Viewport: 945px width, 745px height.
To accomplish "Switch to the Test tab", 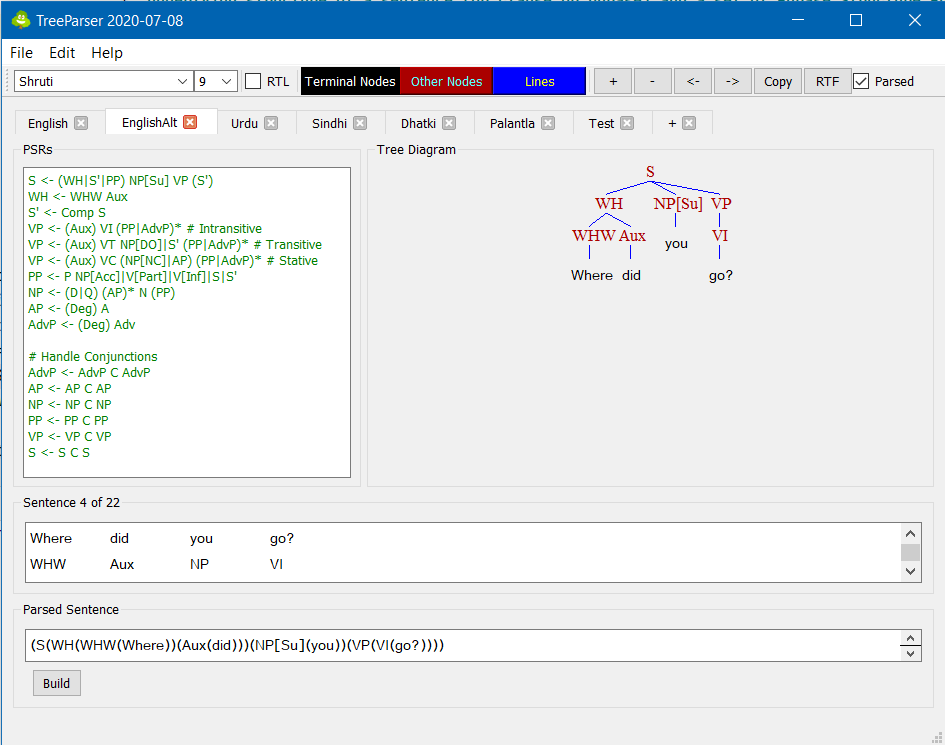I will click(x=601, y=124).
